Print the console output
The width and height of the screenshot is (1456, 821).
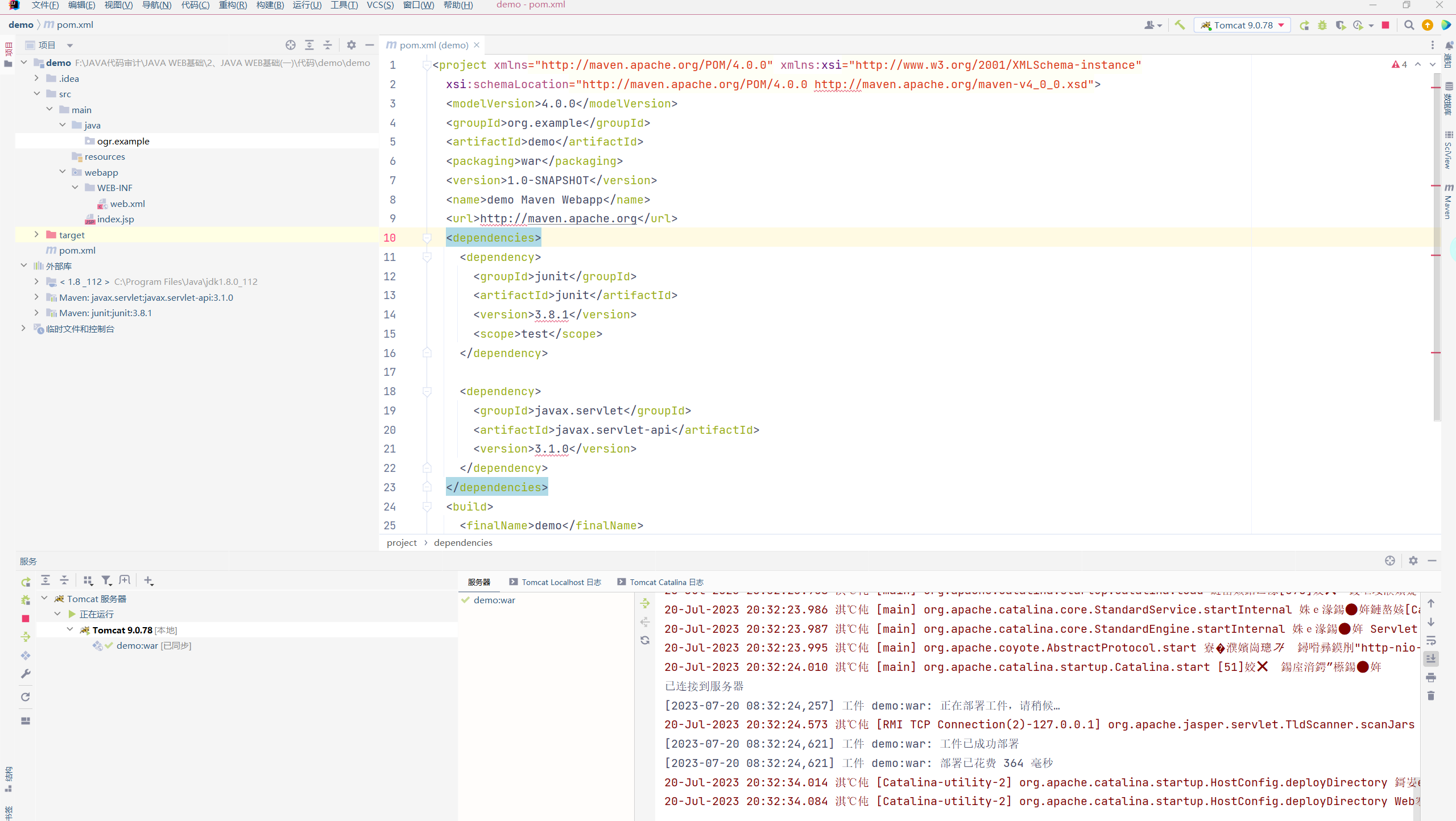tap(1431, 677)
